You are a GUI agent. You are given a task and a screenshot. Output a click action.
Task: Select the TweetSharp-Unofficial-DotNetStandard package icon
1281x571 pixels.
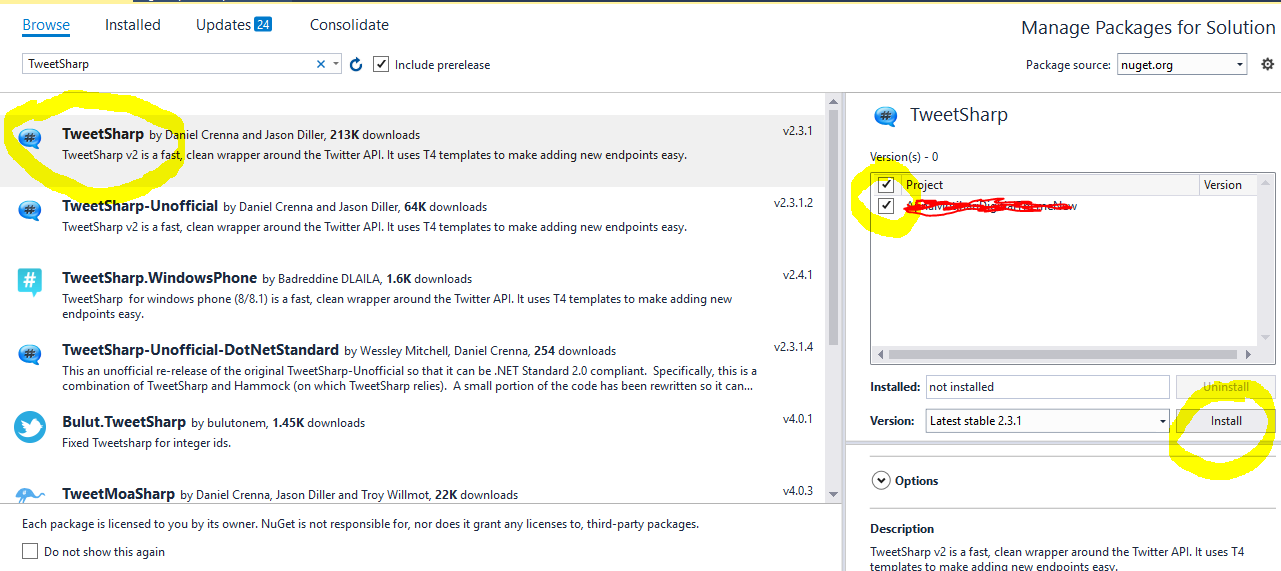coord(30,354)
